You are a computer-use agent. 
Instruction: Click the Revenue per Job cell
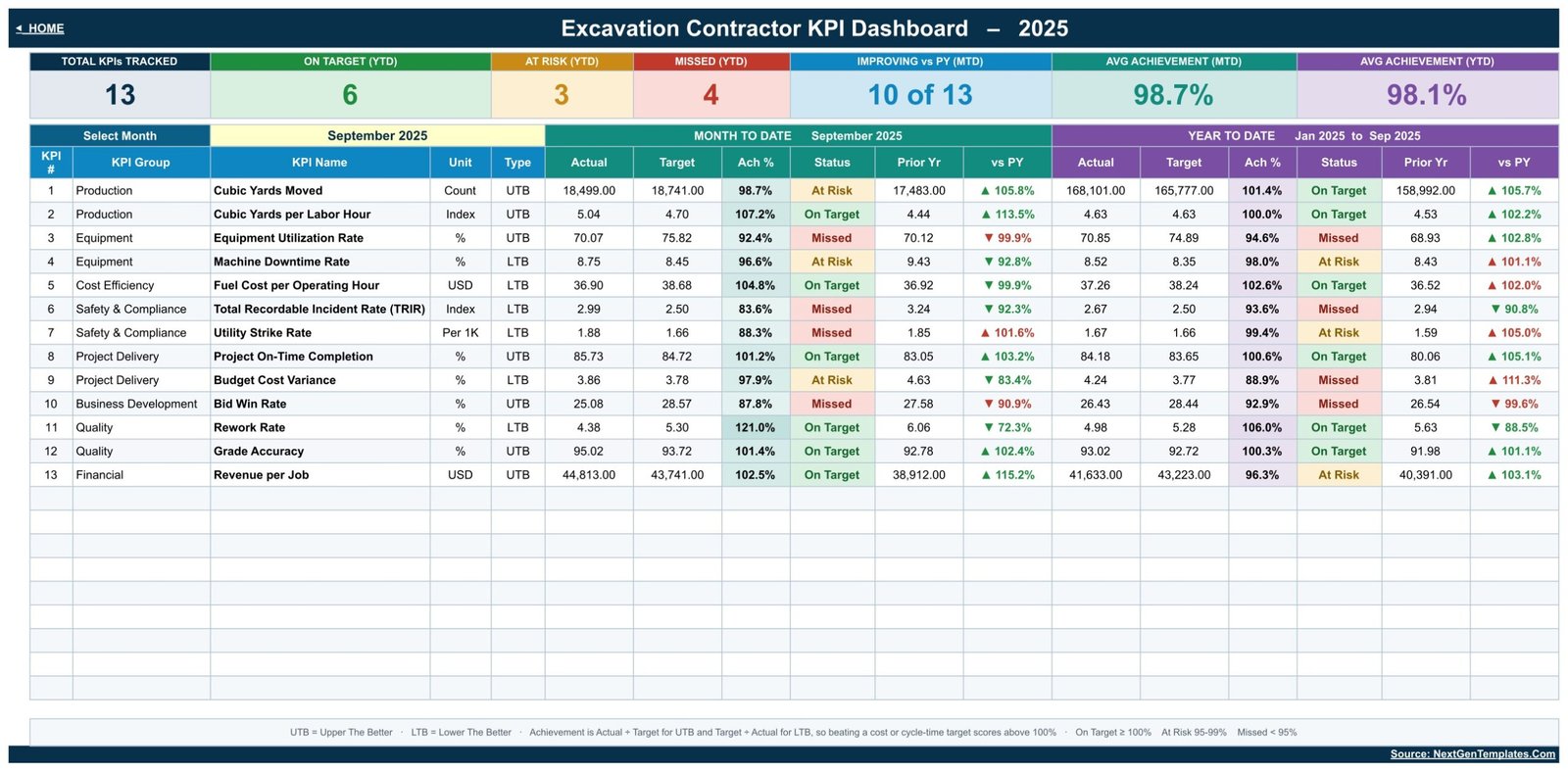pyautogui.click(x=319, y=475)
